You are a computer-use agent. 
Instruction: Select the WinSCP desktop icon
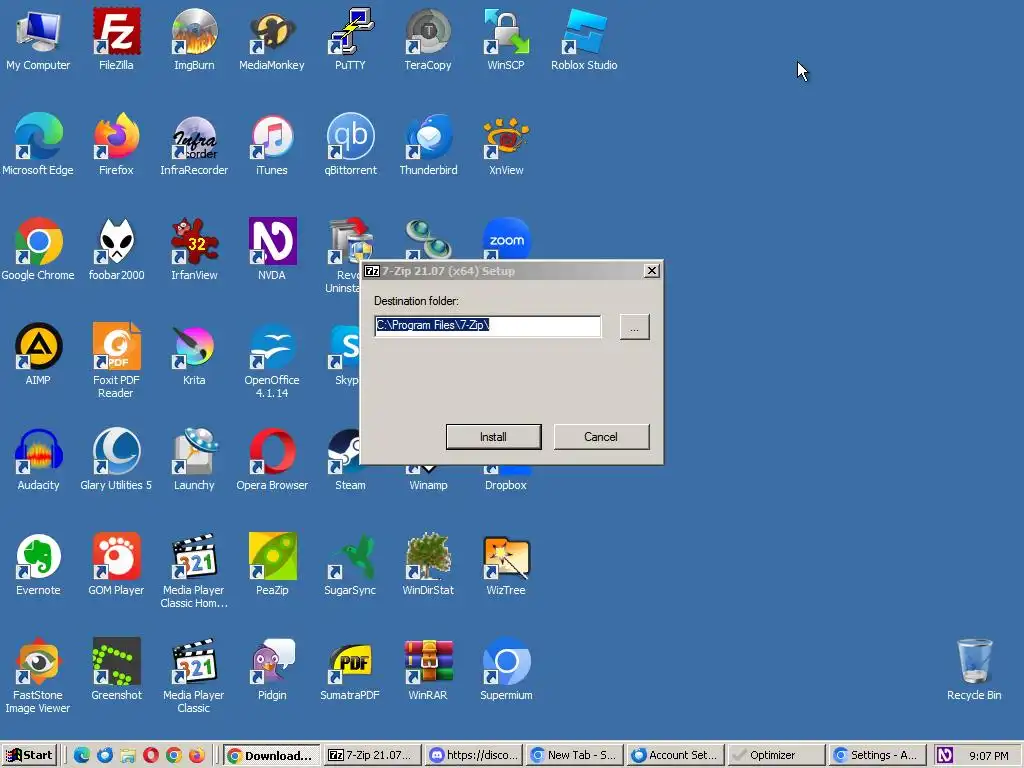tap(505, 39)
